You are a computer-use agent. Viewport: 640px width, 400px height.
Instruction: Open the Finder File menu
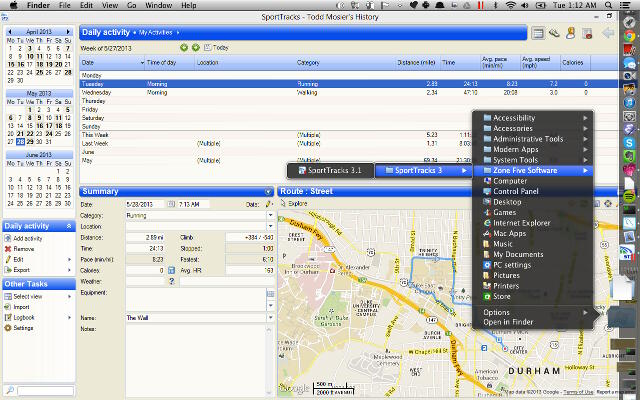pos(65,5)
